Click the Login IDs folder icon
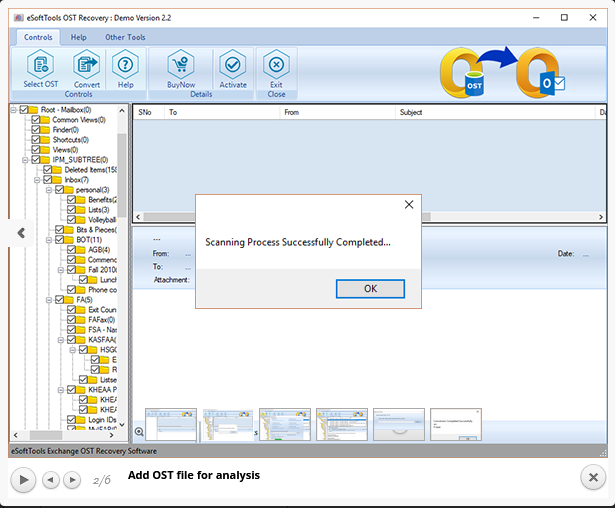 coord(81,420)
